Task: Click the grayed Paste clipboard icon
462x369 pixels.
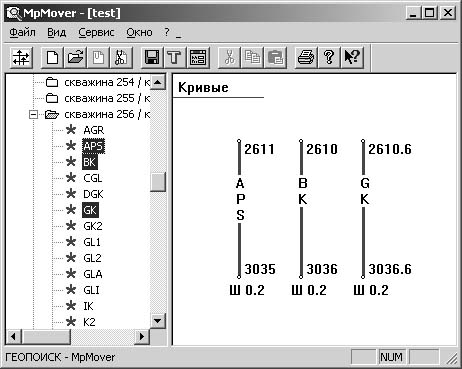Action: coord(275,58)
